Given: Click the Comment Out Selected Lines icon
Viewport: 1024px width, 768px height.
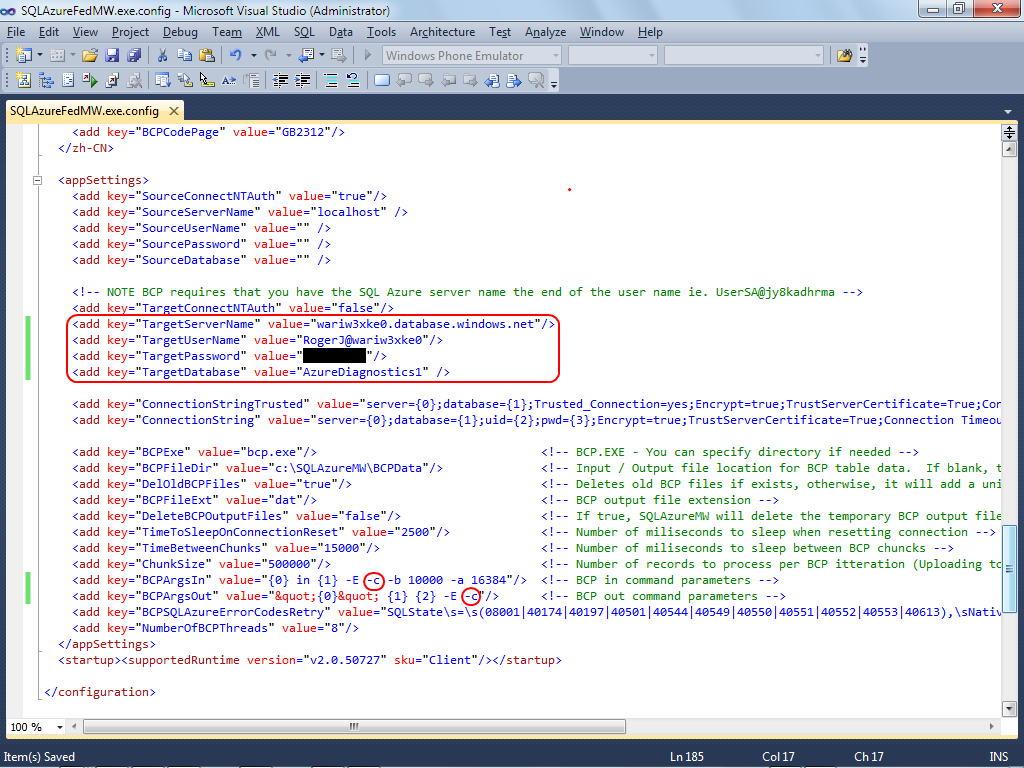Looking at the screenshot, I should click(331, 80).
